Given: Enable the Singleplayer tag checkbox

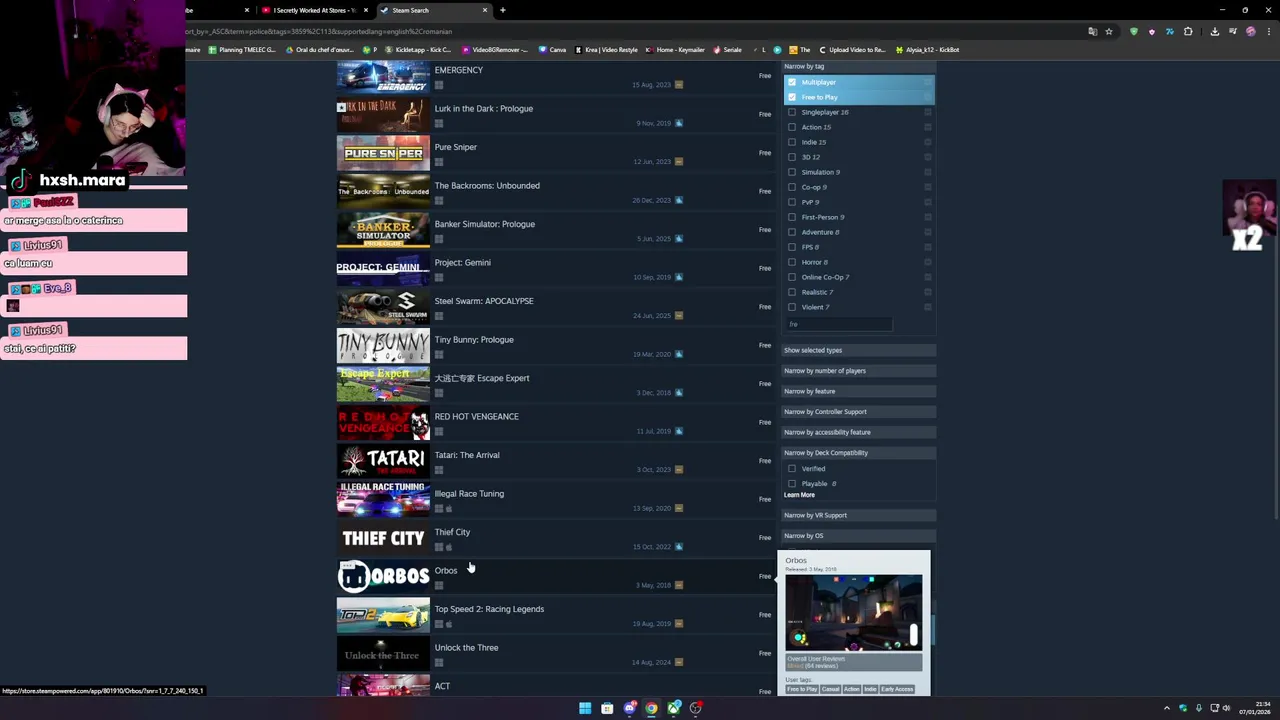Looking at the screenshot, I should tap(792, 112).
